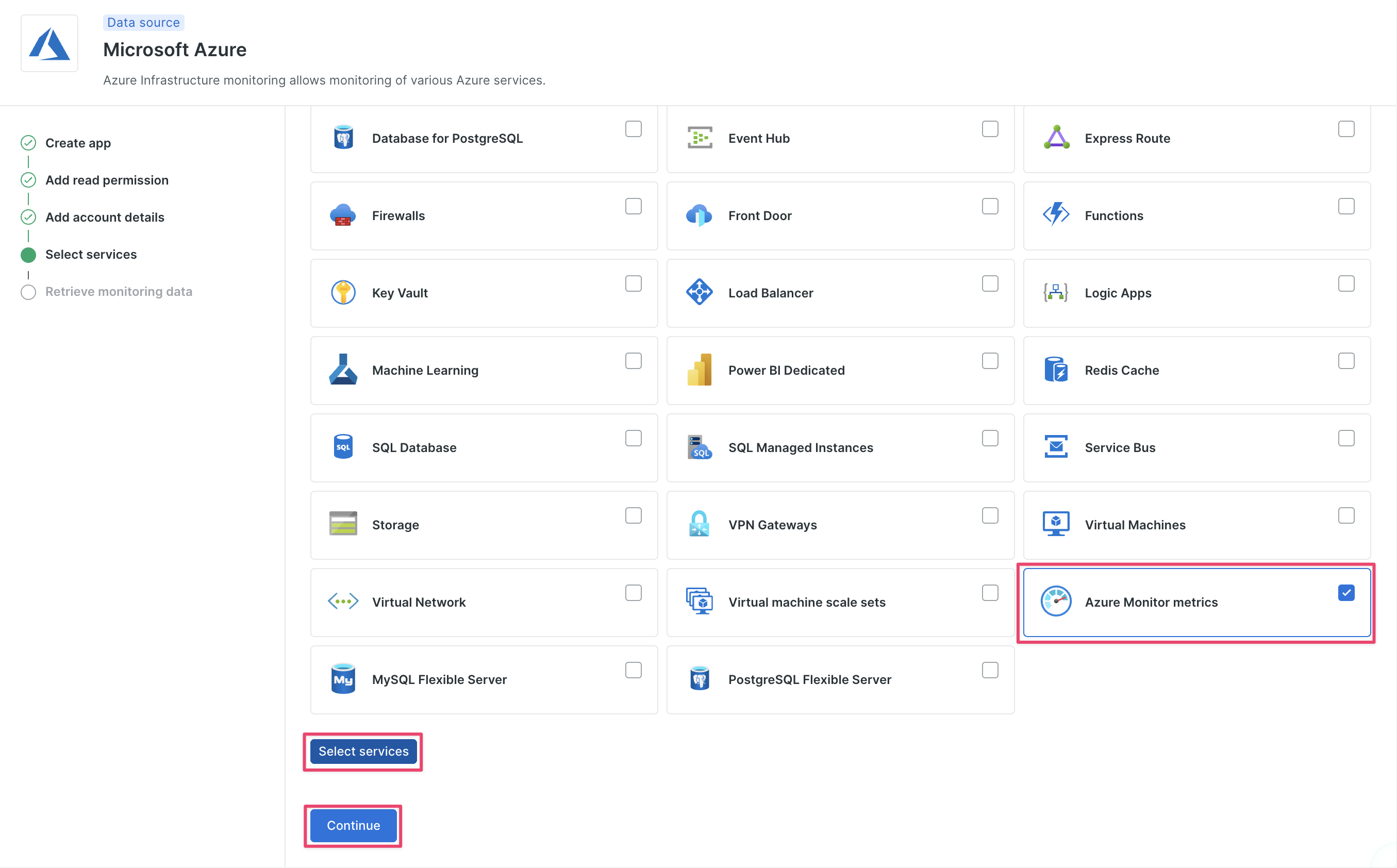Viewport: 1397px width, 868px height.
Task: Click the Firewalls brick wall icon
Action: tap(343, 215)
